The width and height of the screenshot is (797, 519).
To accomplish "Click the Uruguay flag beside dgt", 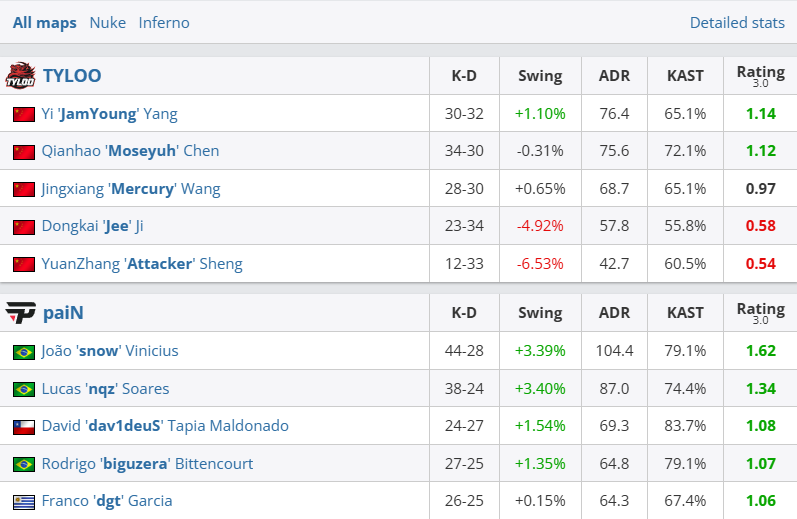I will pos(24,501).
